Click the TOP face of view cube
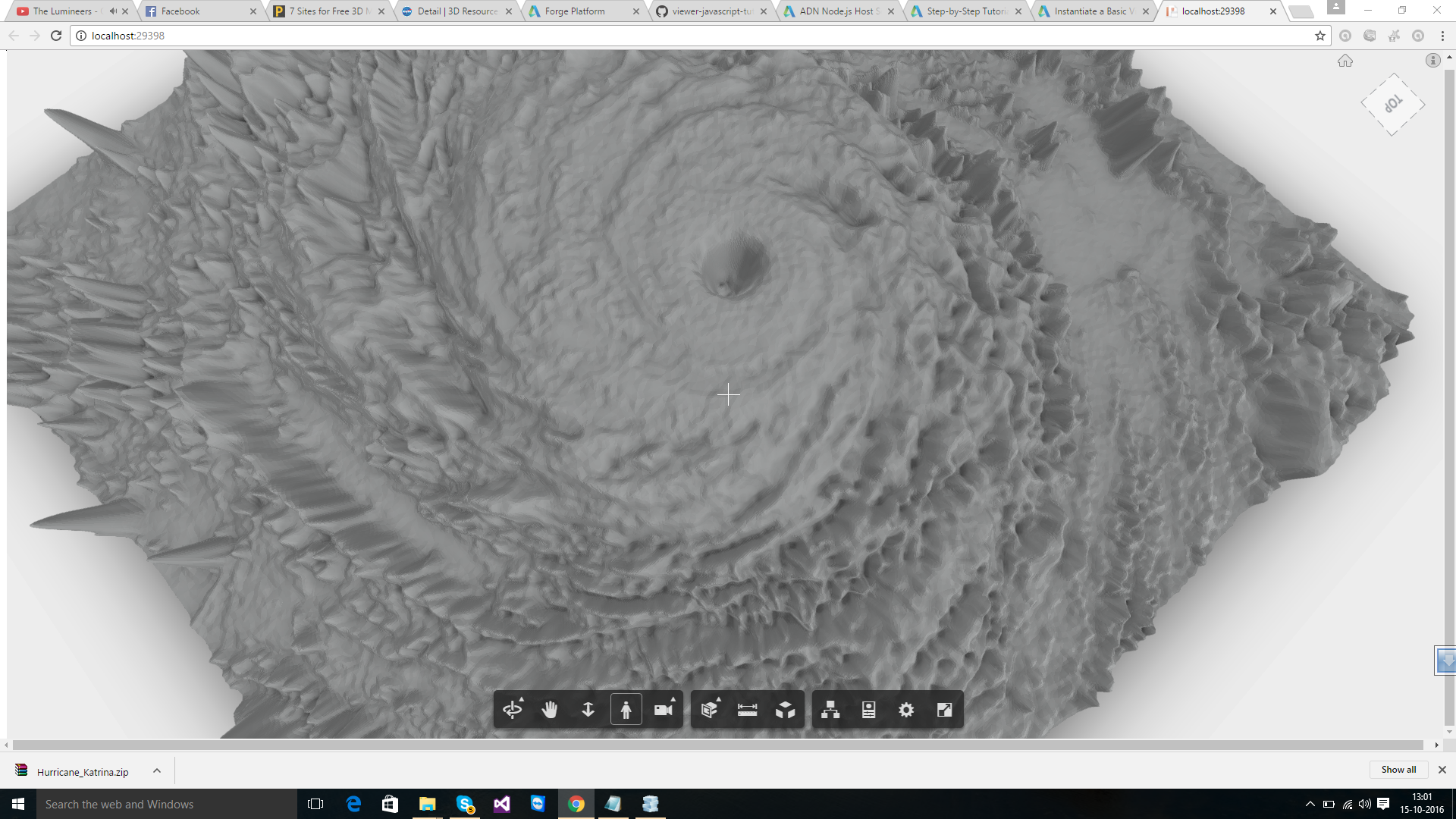 [1393, 105]
